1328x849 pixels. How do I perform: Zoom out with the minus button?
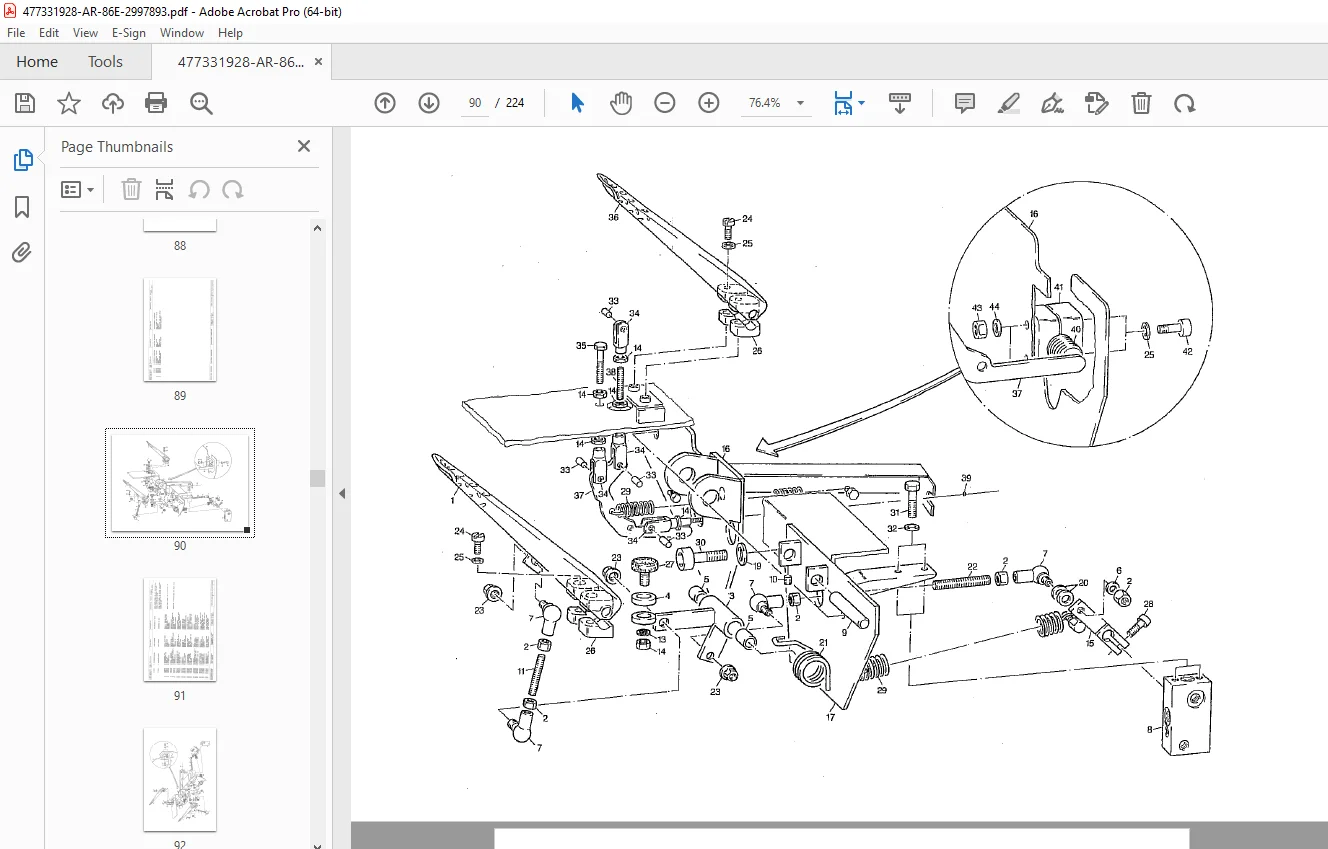tap(665, 103)
